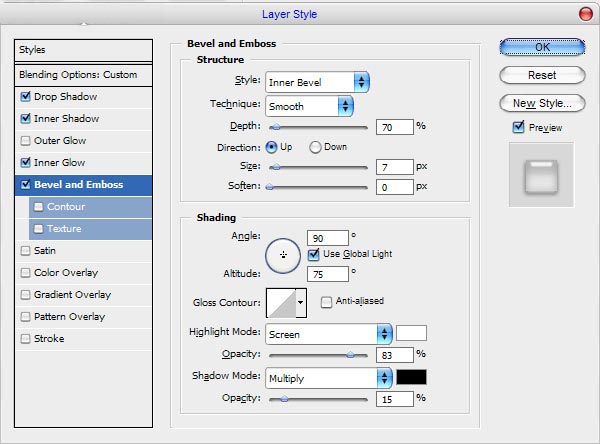
Task: Enable the Outer Glow checkbox
Action: (x=25, y=141)
